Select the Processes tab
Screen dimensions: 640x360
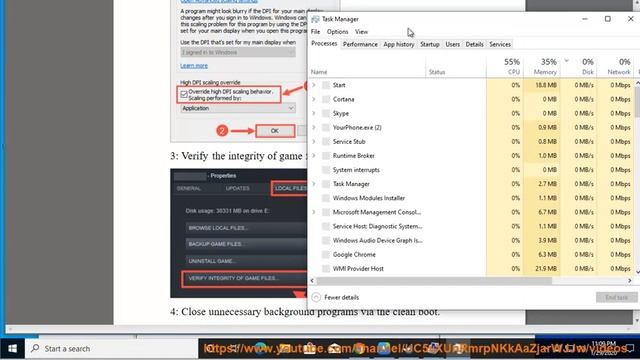point(324,44)
